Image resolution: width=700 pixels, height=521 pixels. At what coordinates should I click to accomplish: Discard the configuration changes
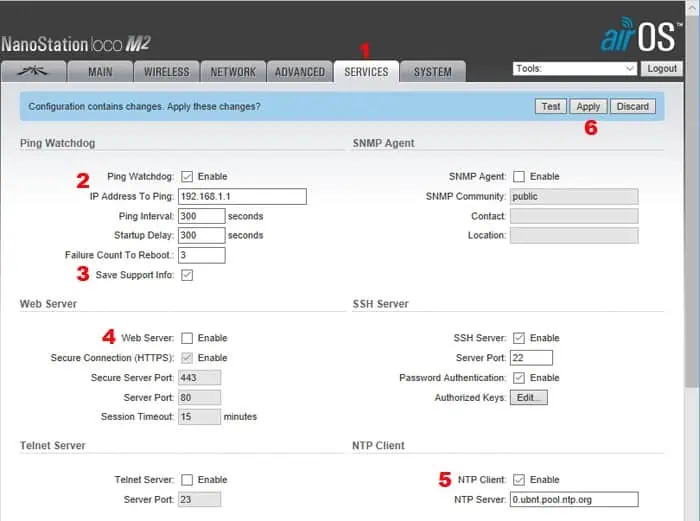coord(632,106)
